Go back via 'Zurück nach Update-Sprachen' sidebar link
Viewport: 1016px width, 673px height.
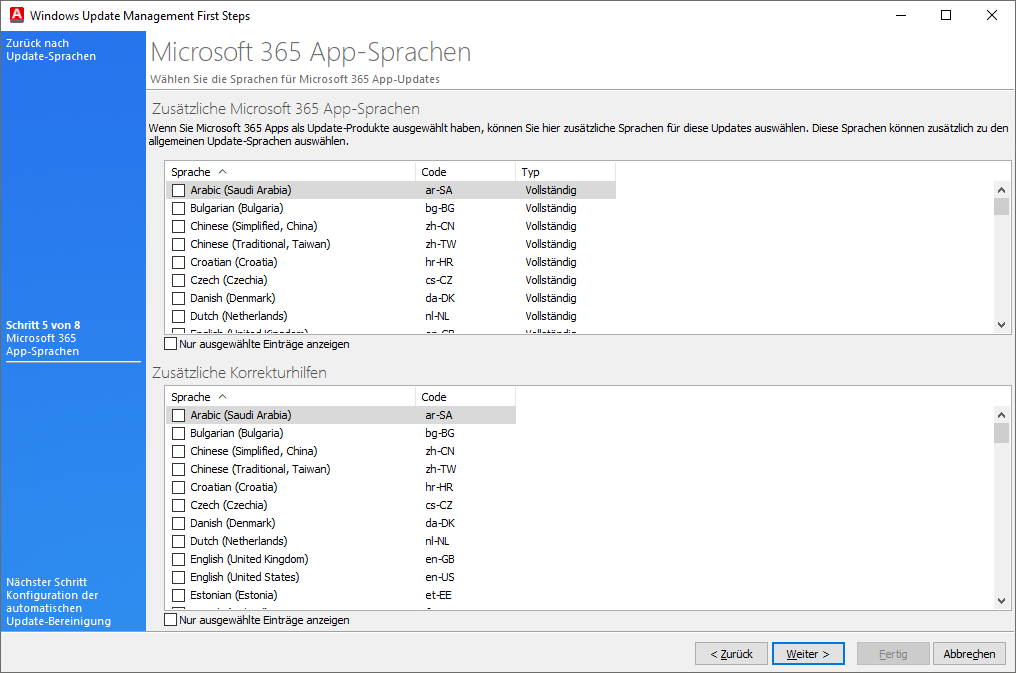coord(51,50)
